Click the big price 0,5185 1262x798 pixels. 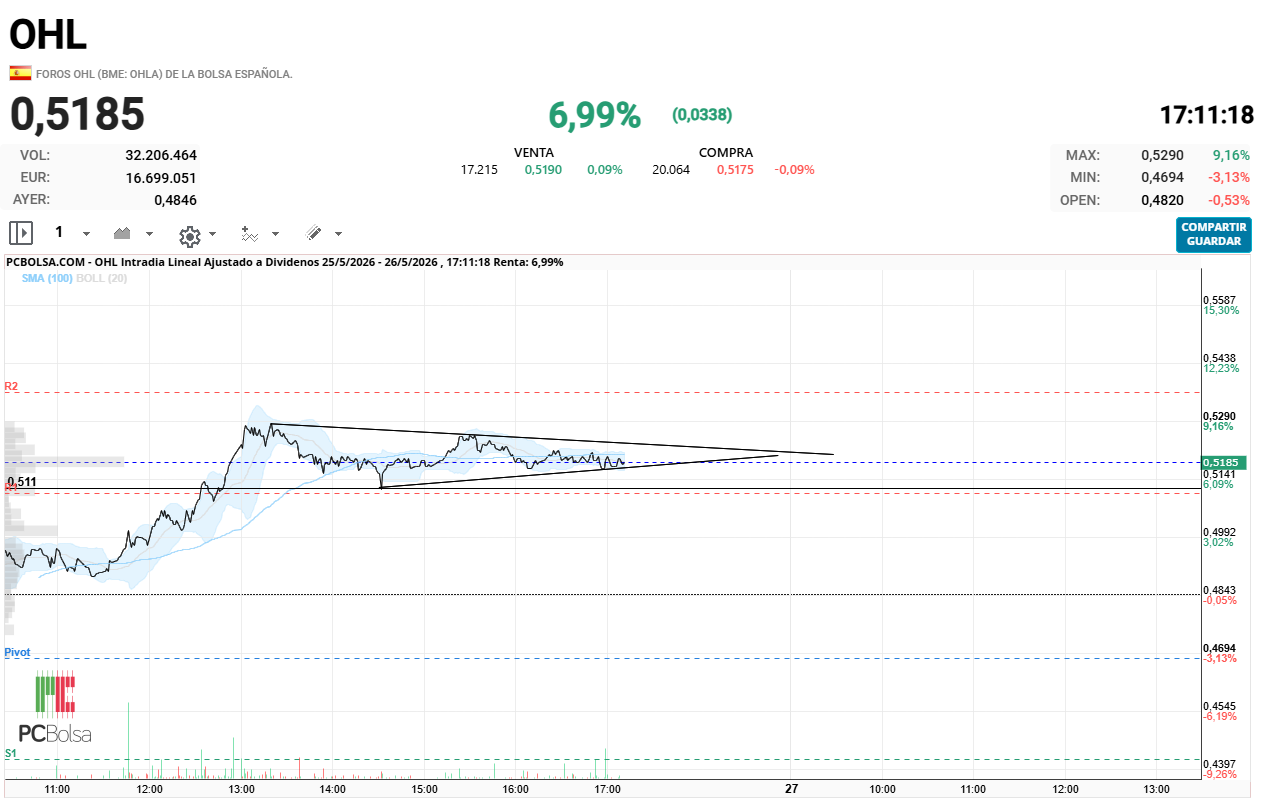(77, 114)
